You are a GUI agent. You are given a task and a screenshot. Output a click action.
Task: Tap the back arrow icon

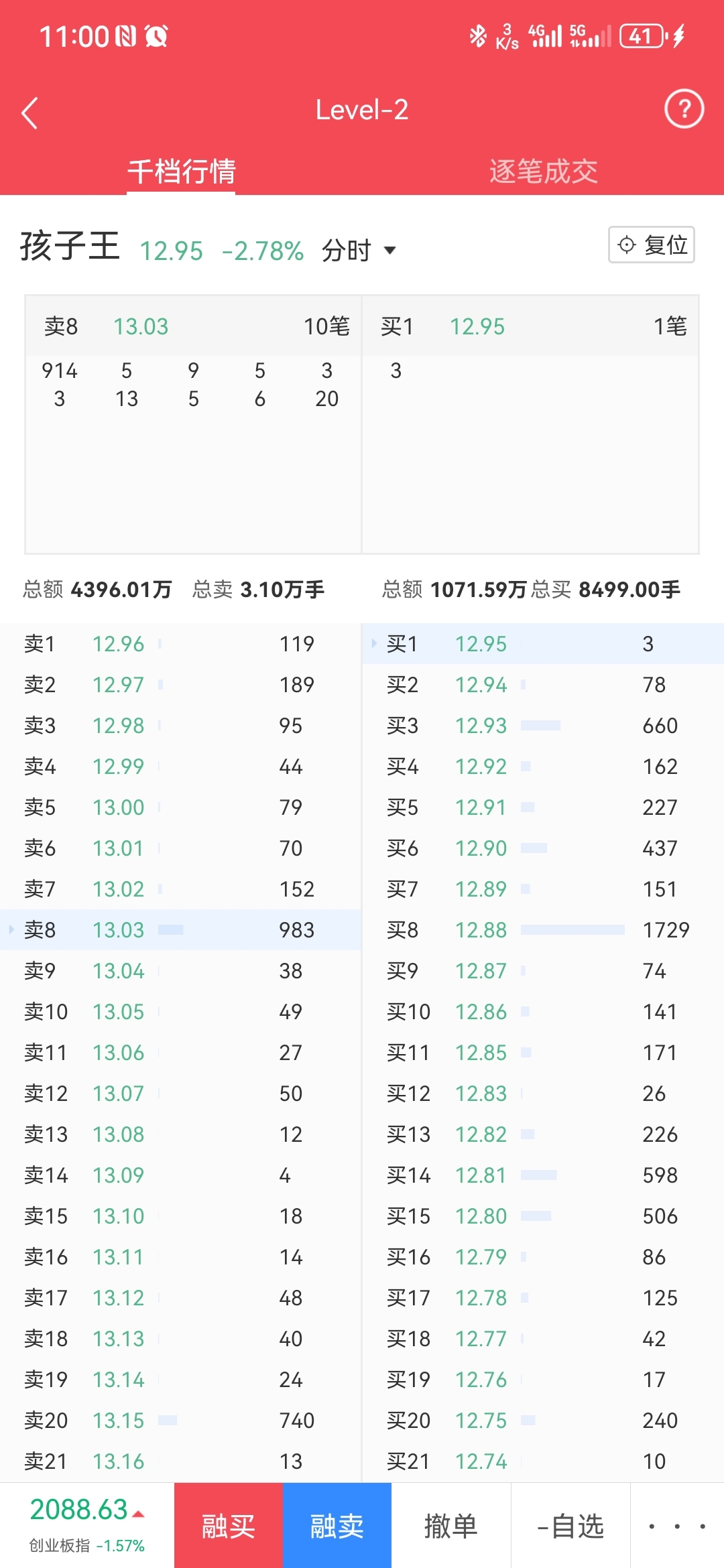pyautogui.click(x=29, y=113)
